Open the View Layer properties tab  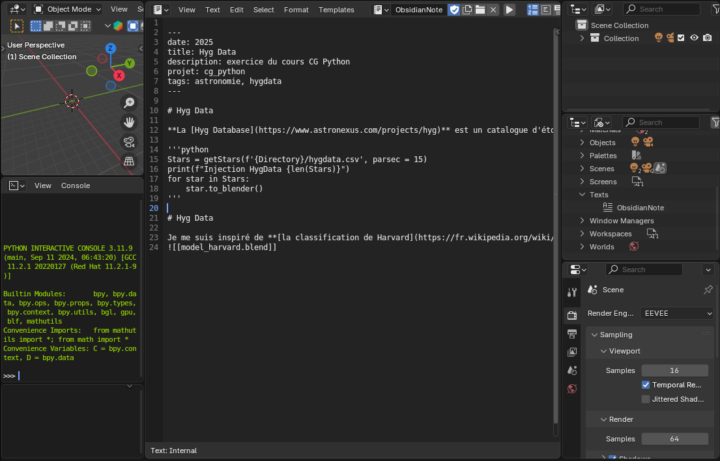572,352
